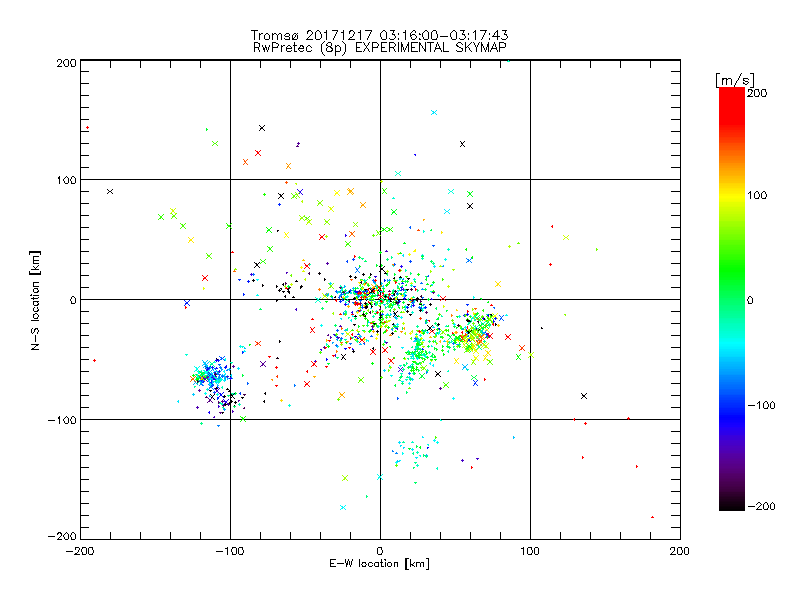Select the '[m/s]' colorbar unit label
The height and width of the screenshot is (600, 800).
tap(735, 80)
